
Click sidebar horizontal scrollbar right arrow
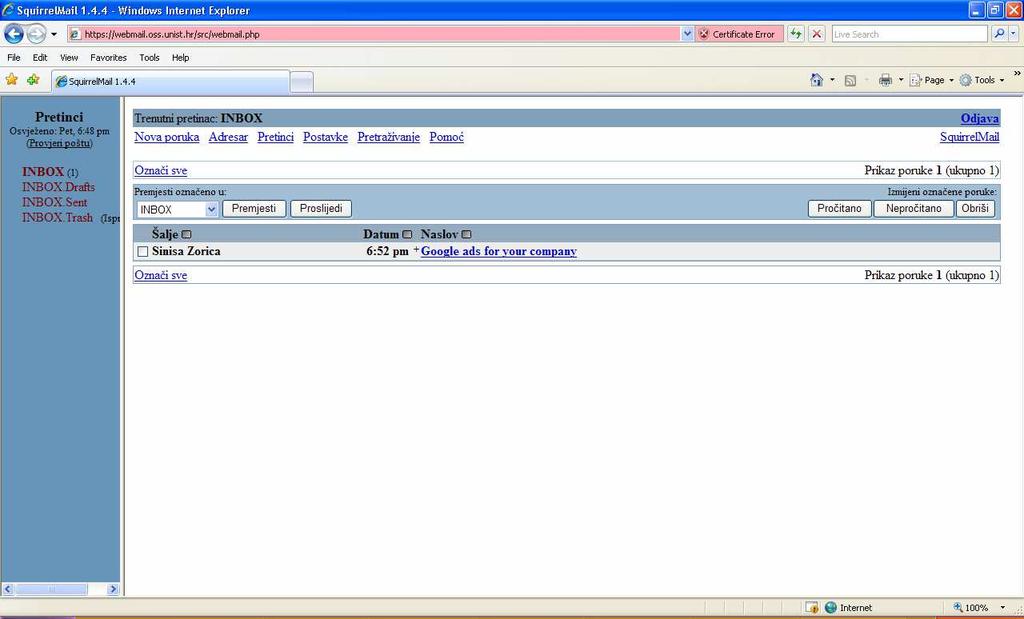coord(113,590)
